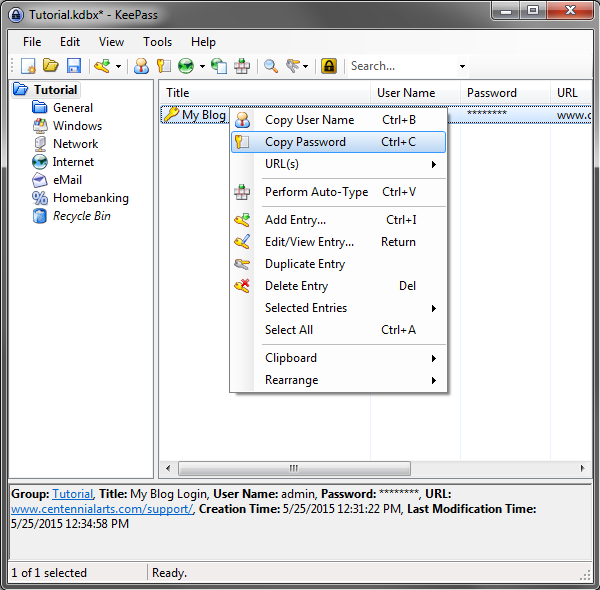This screenshot has width=600, height=590.
Task: Open the www.centennialarts.com/support/ link
Action: [x=102, y=509]
